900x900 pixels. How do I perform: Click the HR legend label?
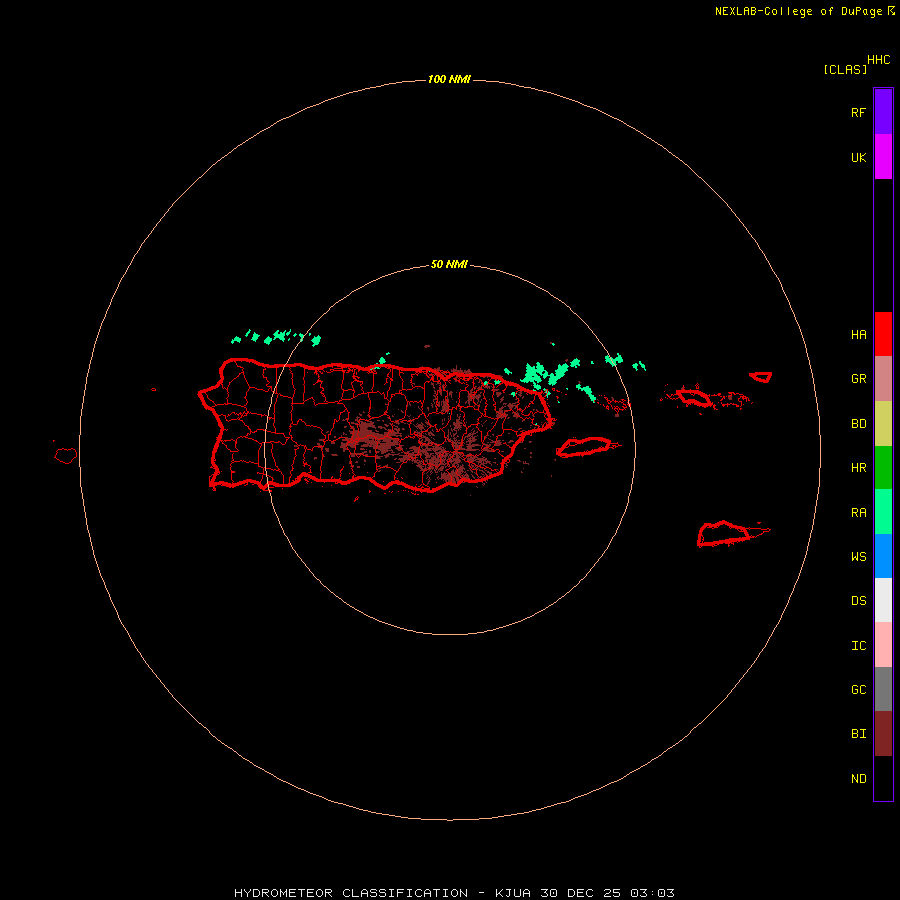859,468
